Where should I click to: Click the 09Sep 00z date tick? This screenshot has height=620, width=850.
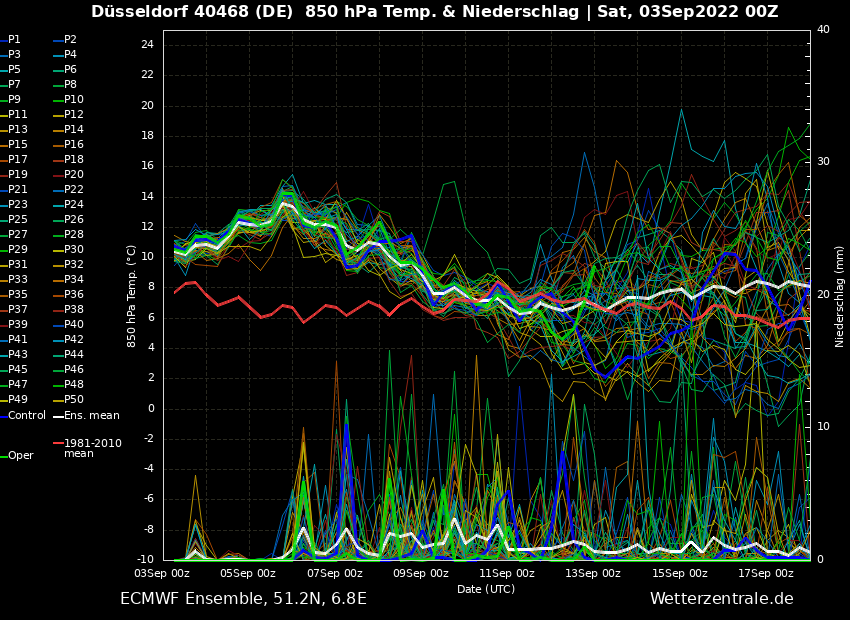(x=421, y=573)
